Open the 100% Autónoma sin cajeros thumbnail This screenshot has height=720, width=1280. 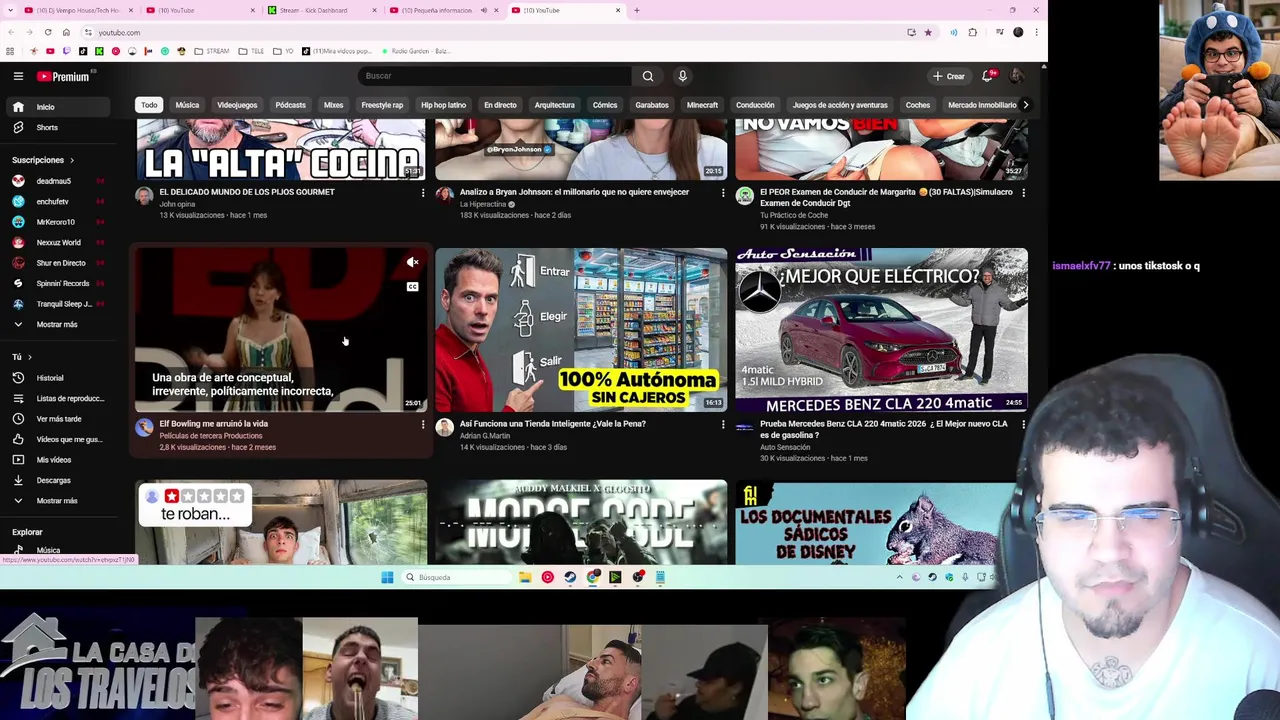pyautogui.click(x=581, y=330)
